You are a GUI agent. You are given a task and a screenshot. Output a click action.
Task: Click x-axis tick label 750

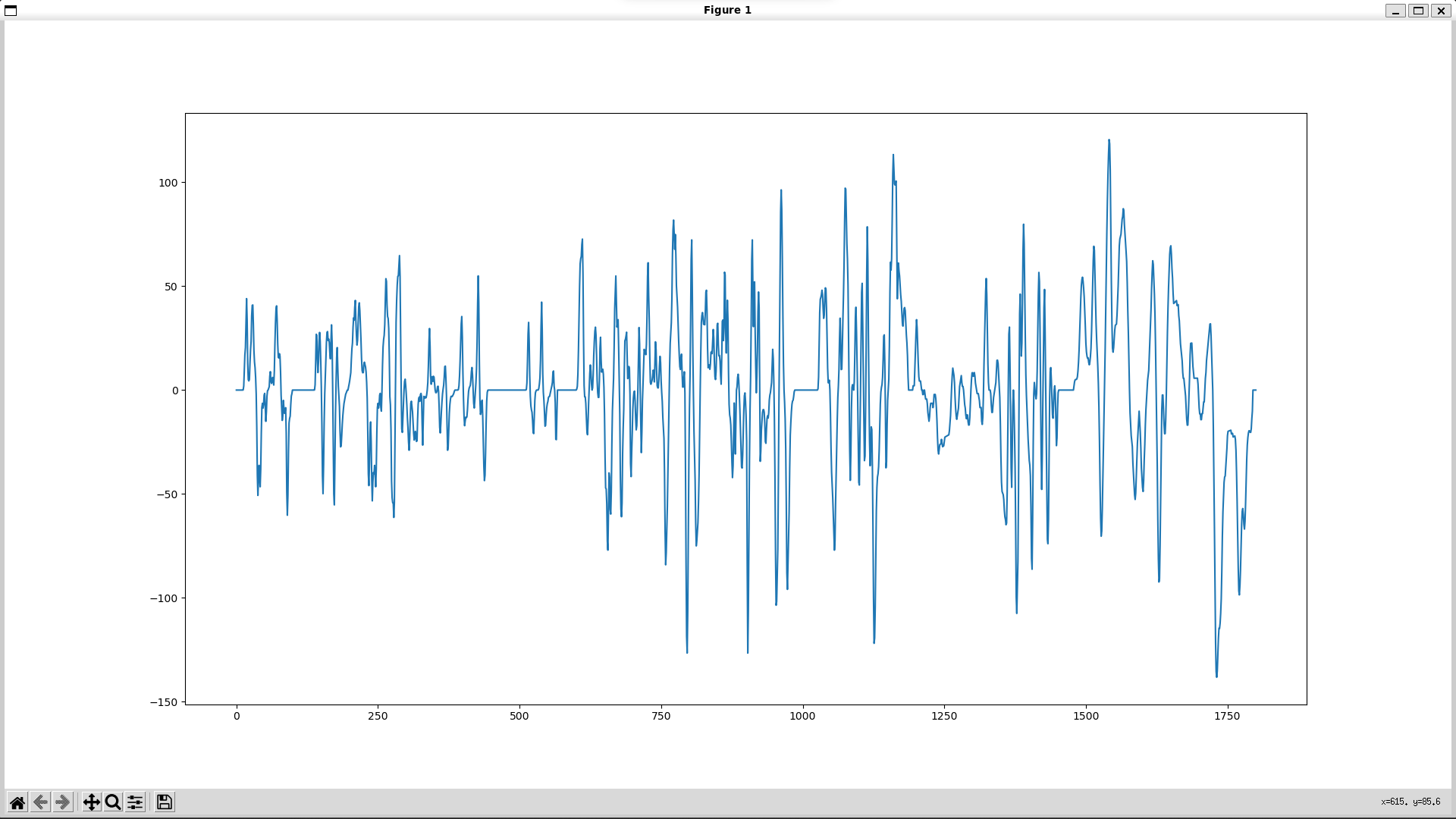coord(661,716)
